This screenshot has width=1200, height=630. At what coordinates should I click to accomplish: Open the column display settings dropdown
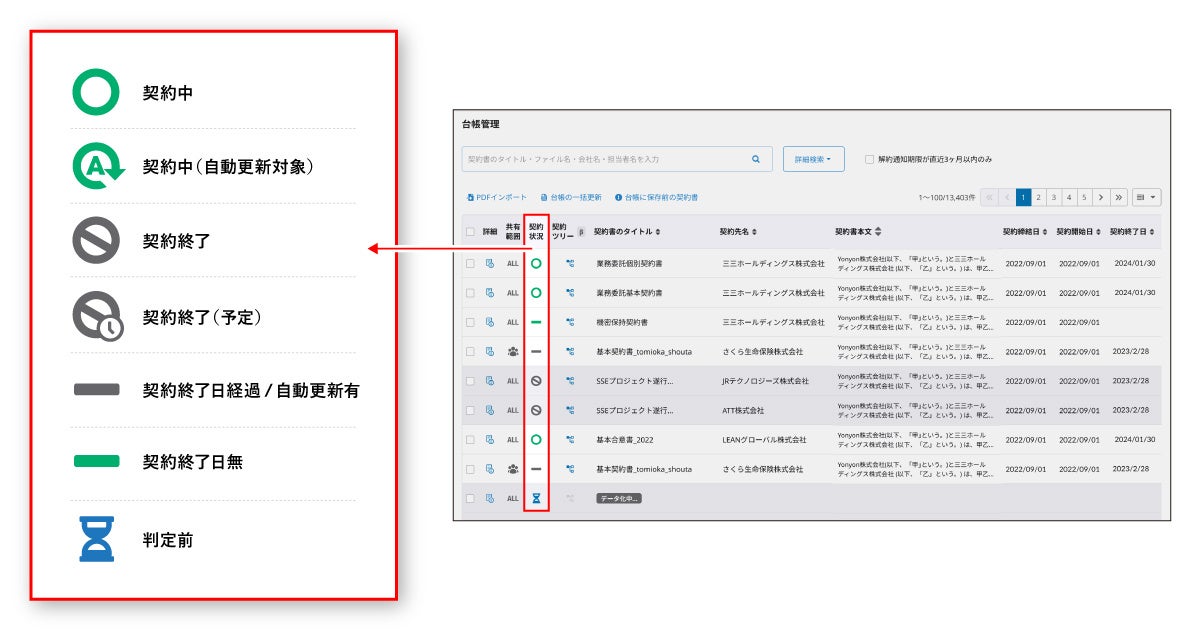tap(1146, 198)
